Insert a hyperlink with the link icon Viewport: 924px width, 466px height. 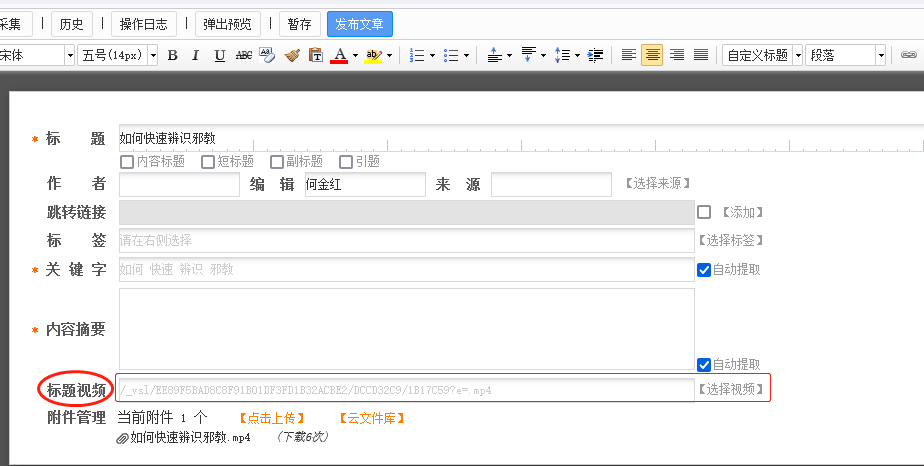click(909, 55)
